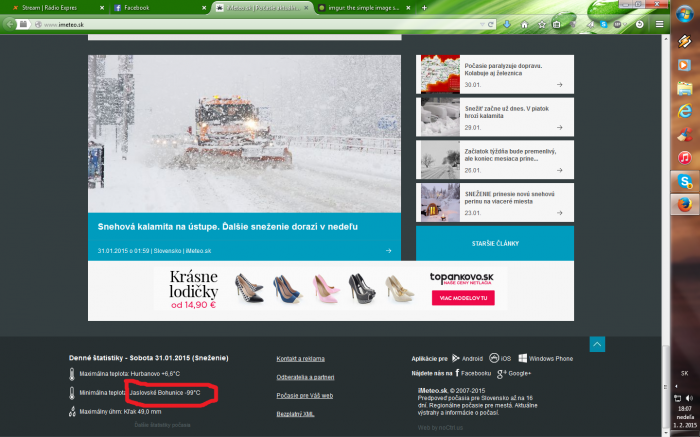The width and height of the screenshot is (700, 437).
Task: Click the SK keyboard language indicator
Action: tap(684, 373)
